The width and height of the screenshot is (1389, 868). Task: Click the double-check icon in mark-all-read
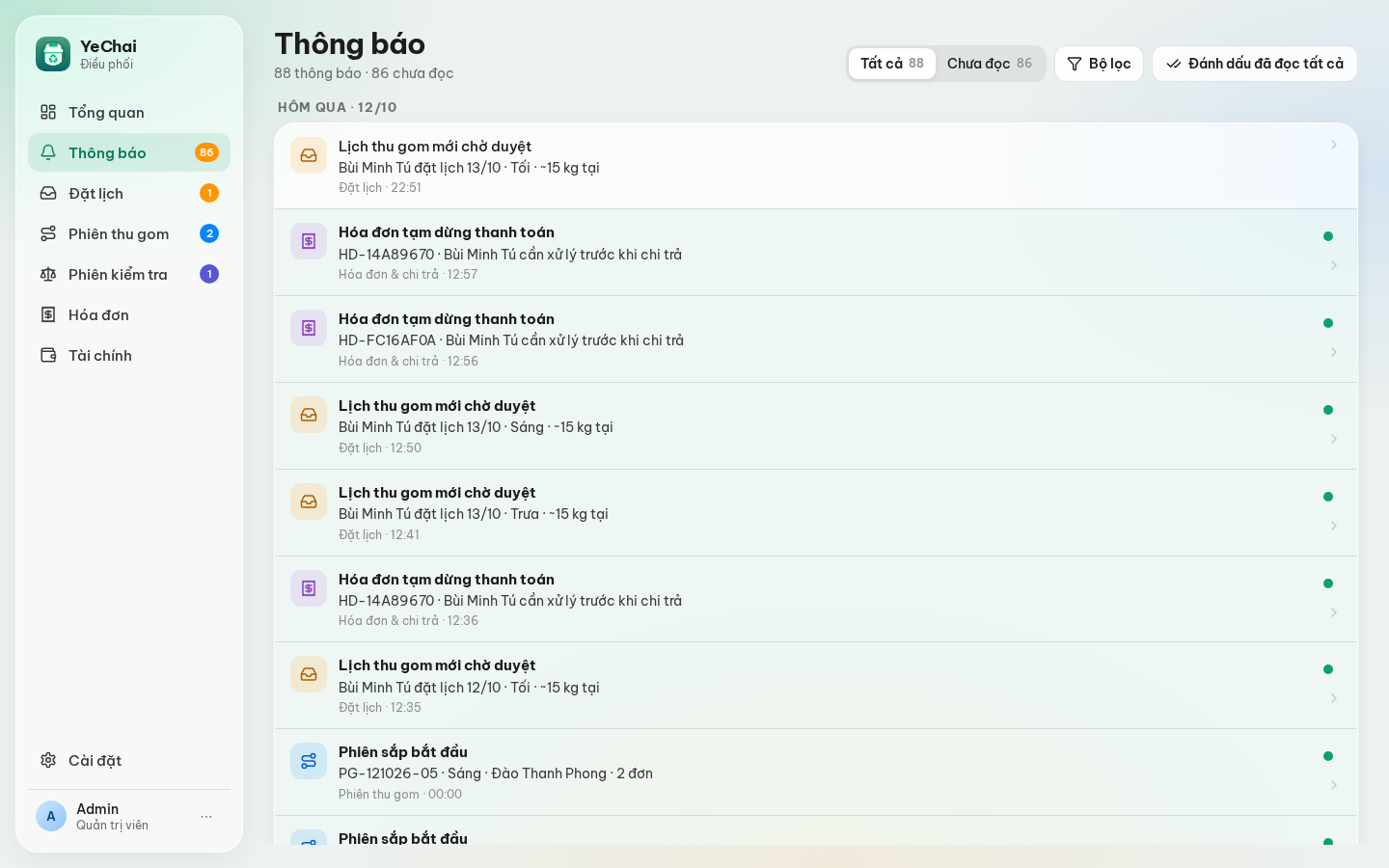coord(1174,64)
